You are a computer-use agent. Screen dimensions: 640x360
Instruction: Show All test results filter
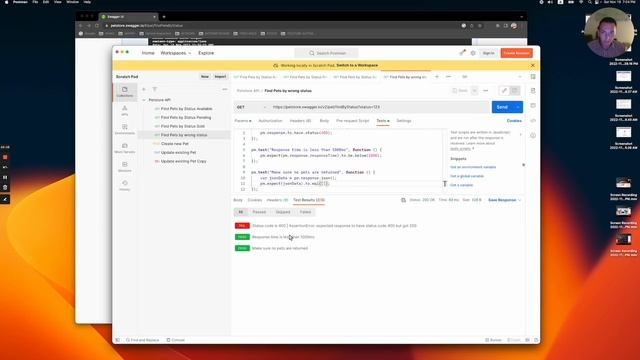click(240, 212)
